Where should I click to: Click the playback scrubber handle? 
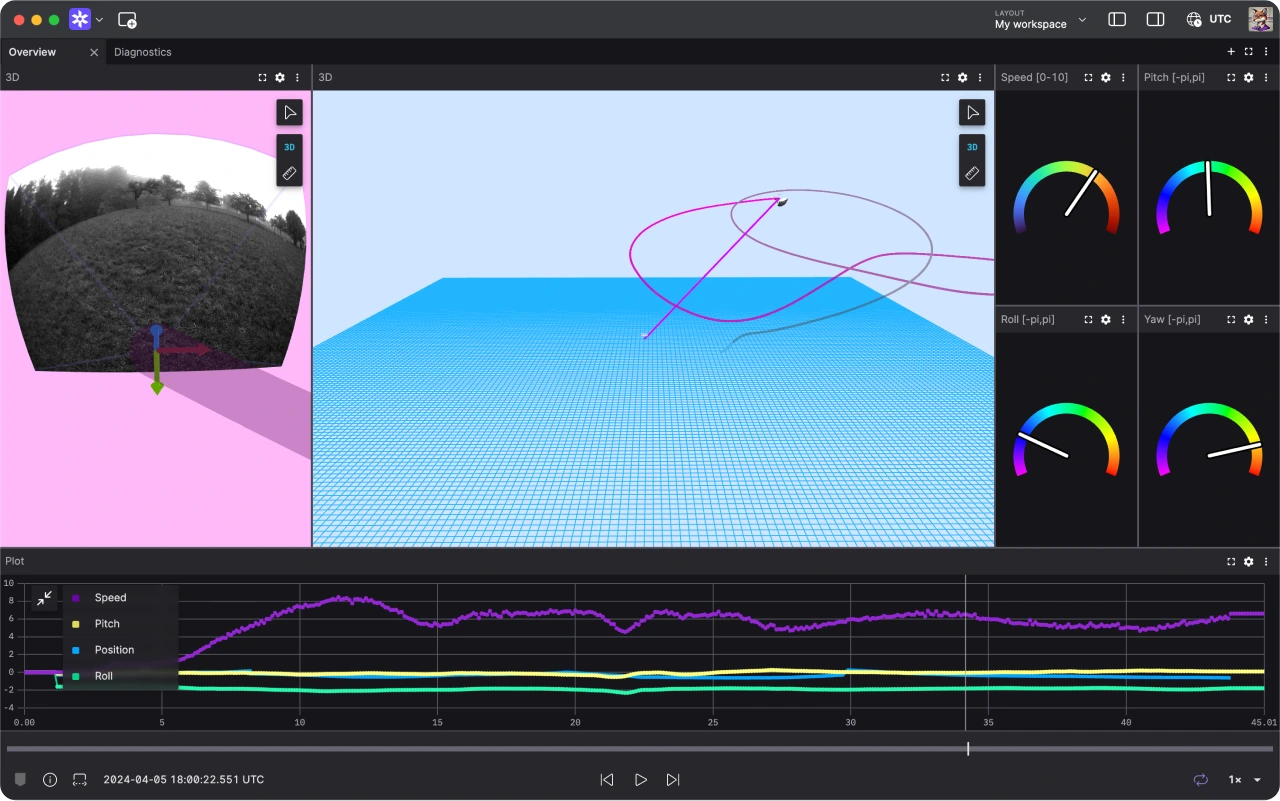(968, 748)
